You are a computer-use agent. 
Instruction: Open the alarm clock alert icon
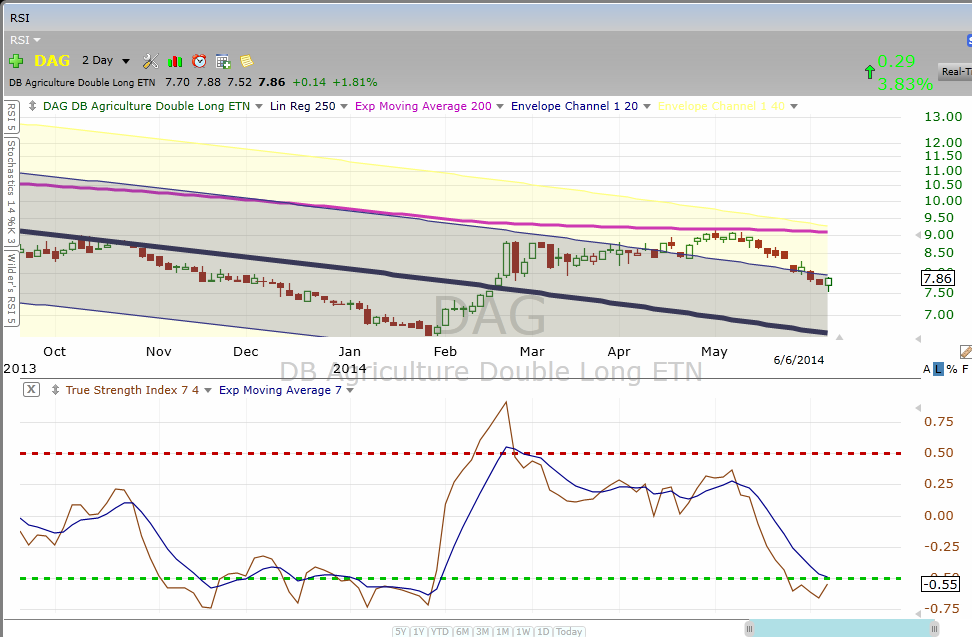(199, 61)
